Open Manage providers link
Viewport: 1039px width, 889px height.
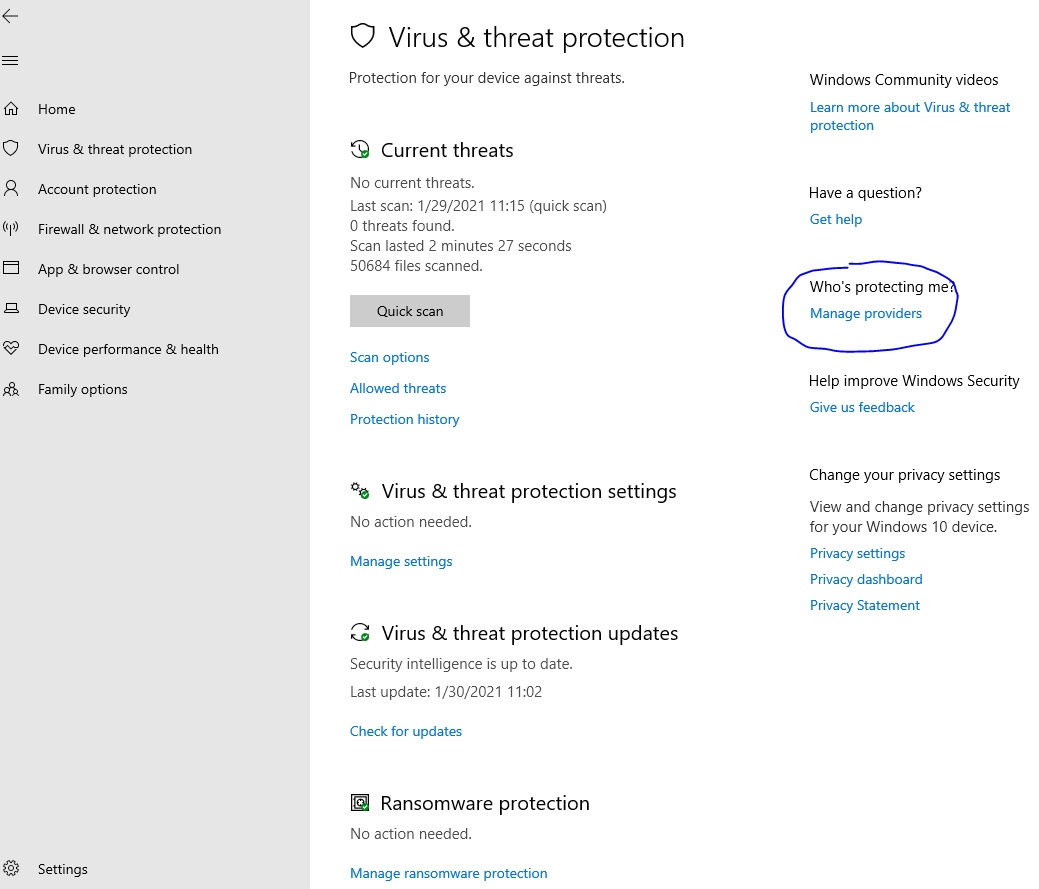click(865, 313)
